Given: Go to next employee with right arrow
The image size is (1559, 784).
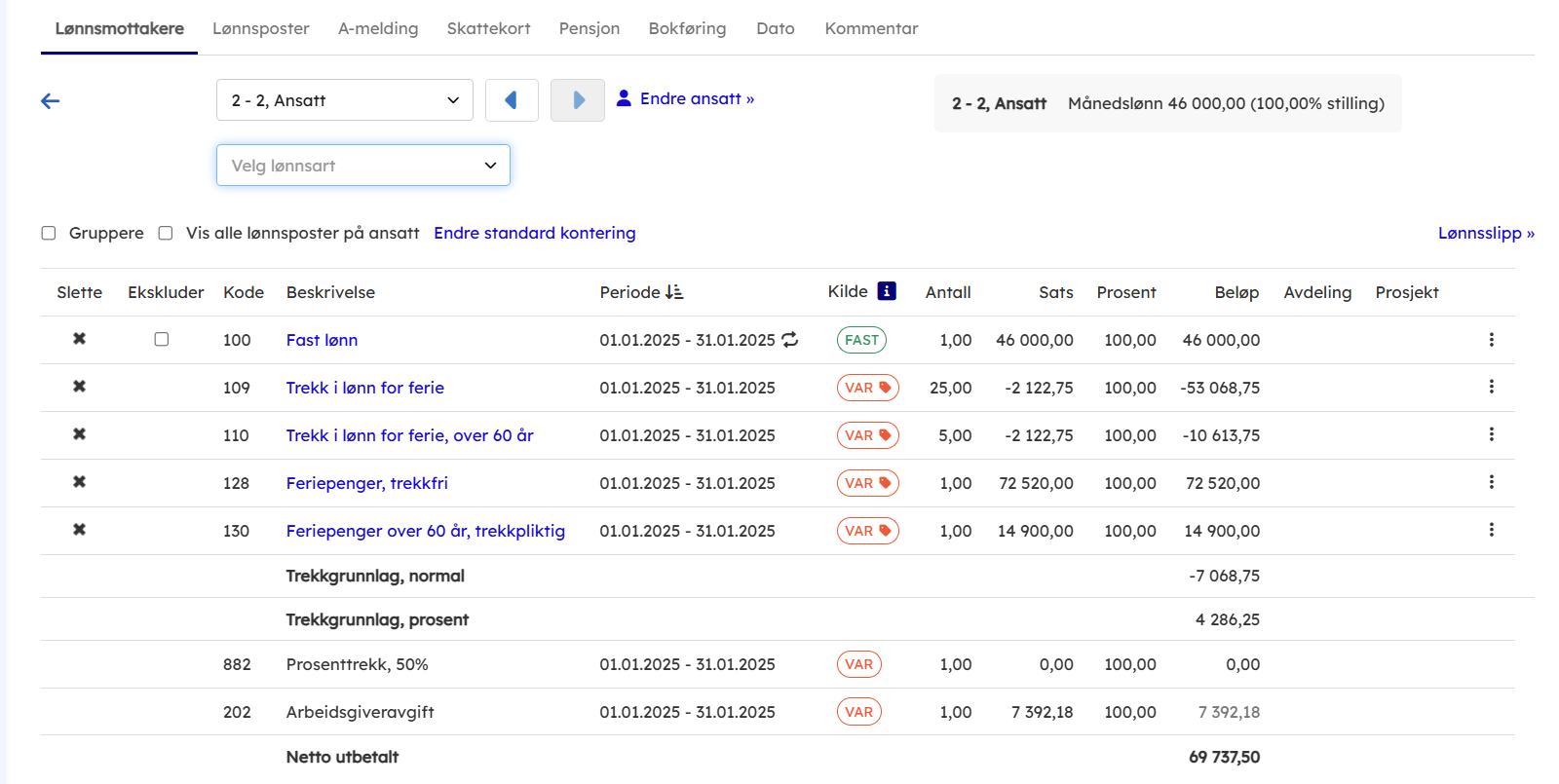Looking at the screenshot, I should point(578,100).
